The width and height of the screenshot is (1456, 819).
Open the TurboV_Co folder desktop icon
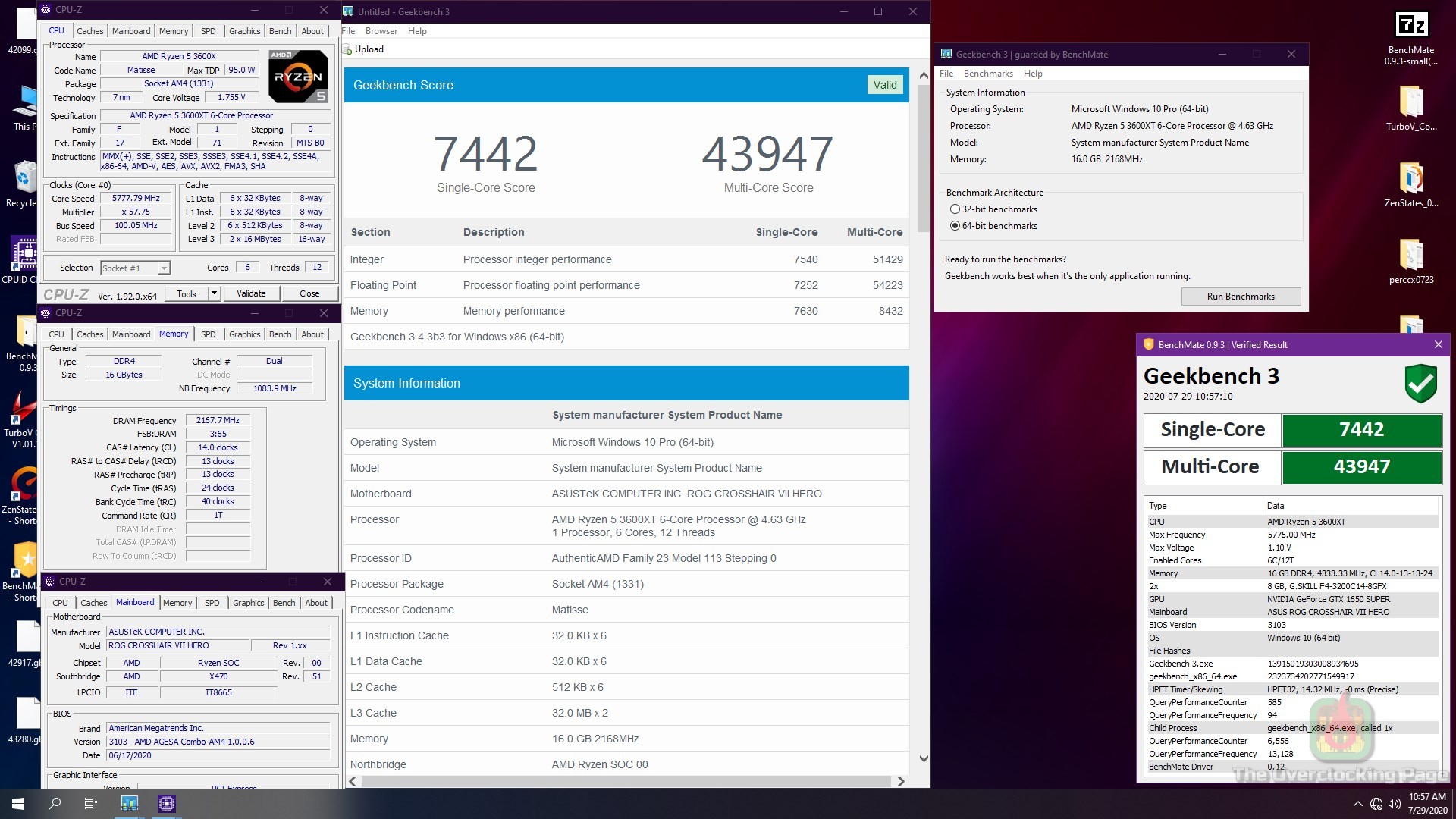pos(1410,102)
